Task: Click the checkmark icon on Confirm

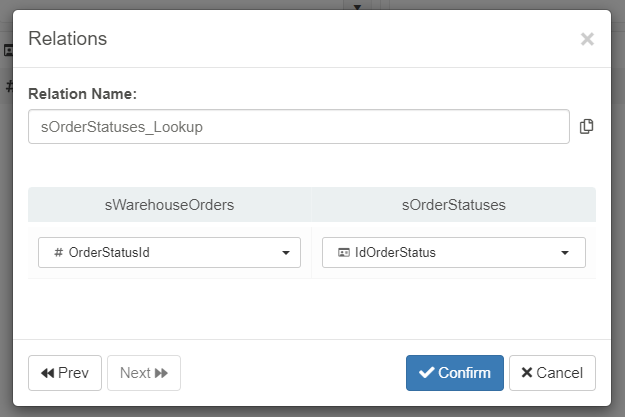Action: click(x=426, y=373)
